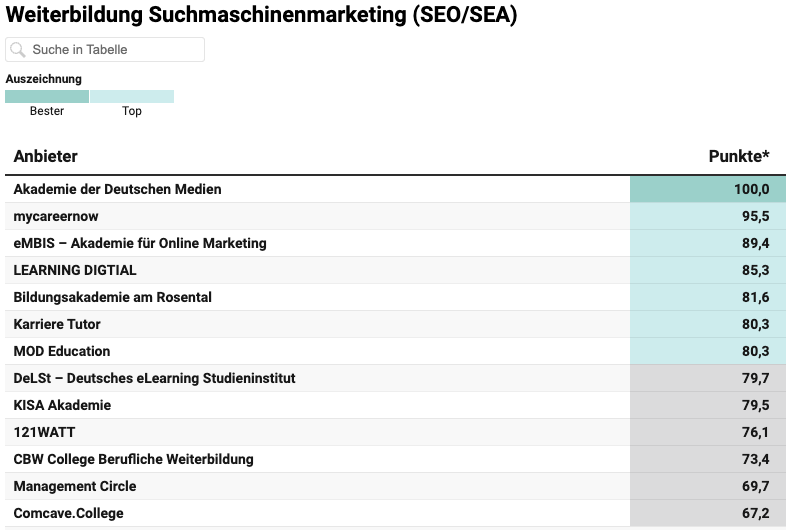Click the search magnifier icon

(19, 50)
